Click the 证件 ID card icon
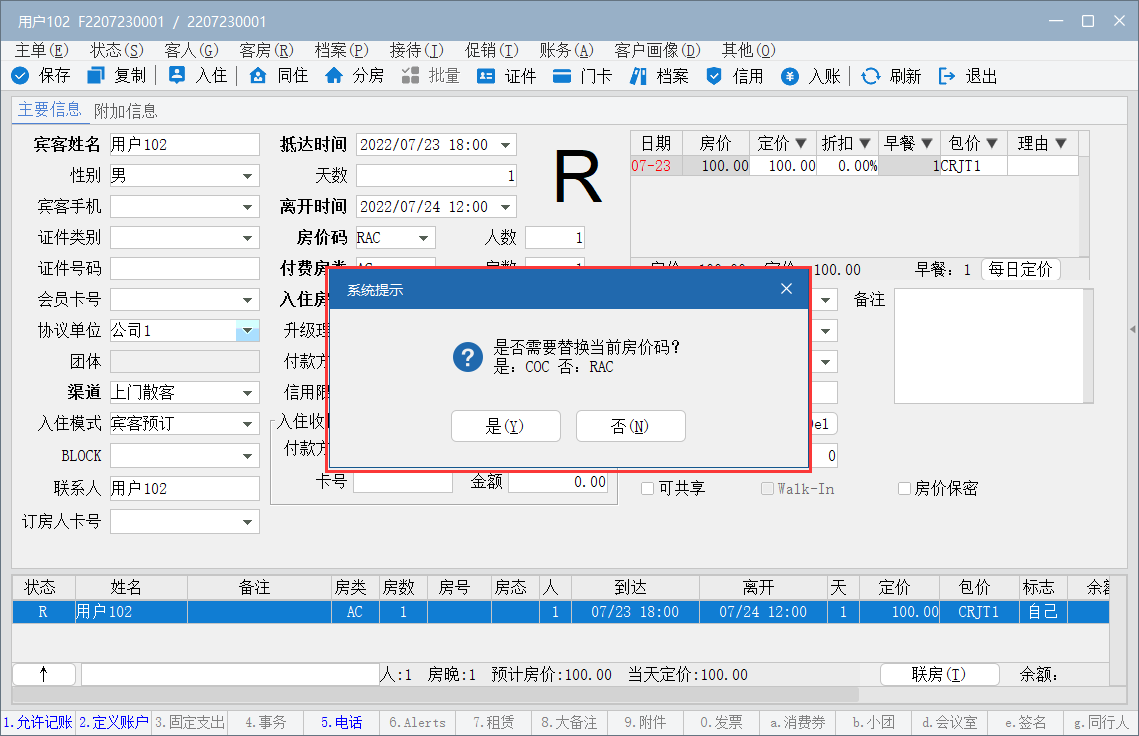Viewport: 1139px width, 736px height. click(x=486, y=76)
